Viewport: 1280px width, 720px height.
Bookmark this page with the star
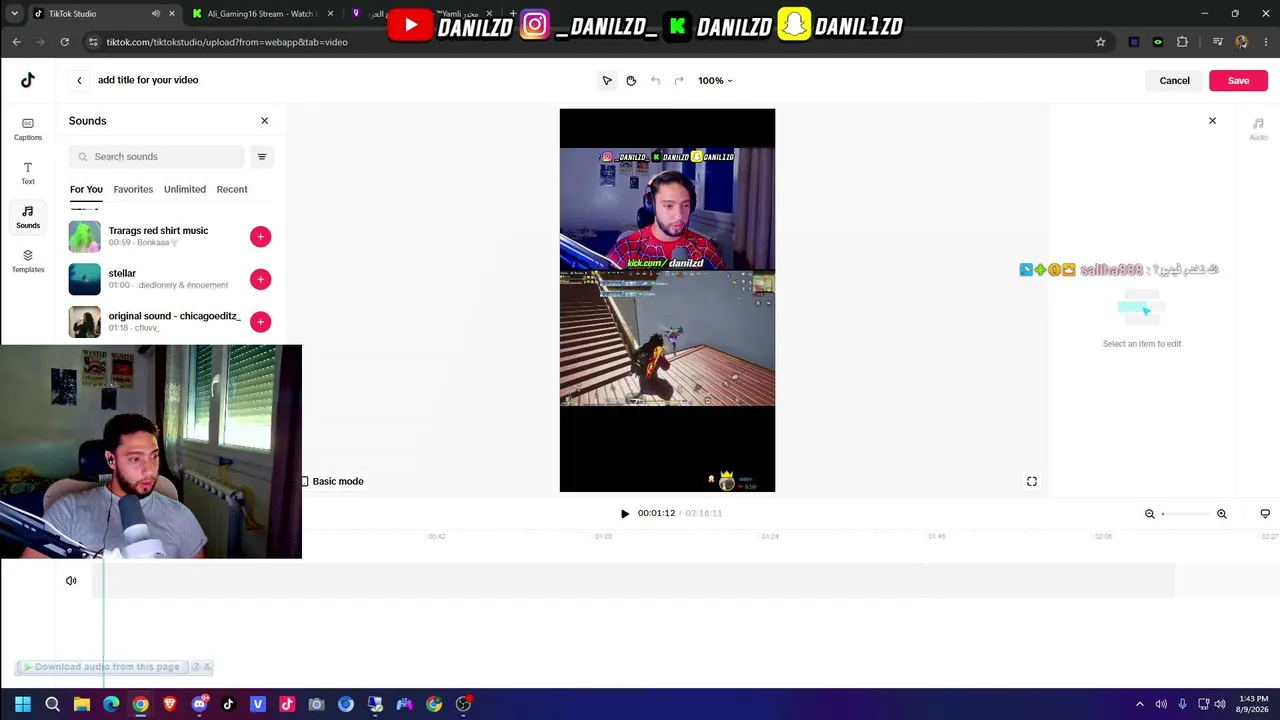[x=1100, y=42]
